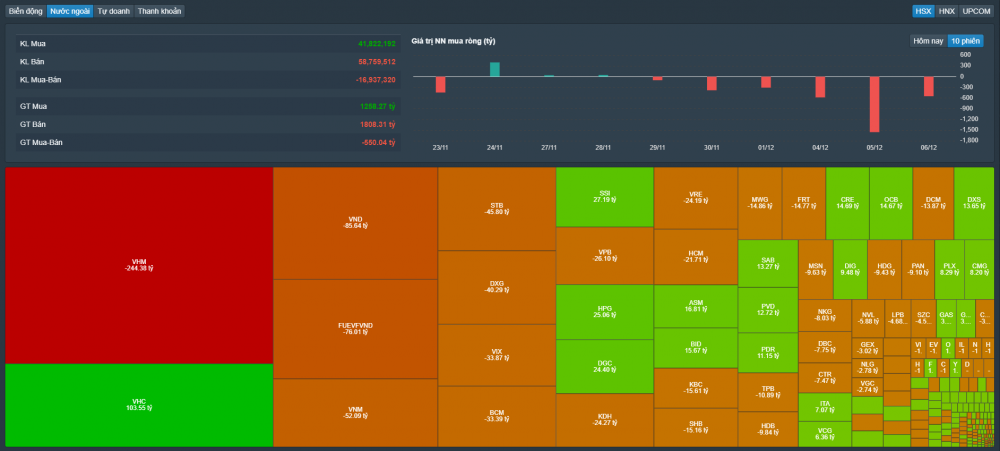Select the FRT treemap tile

click(804, 203)
